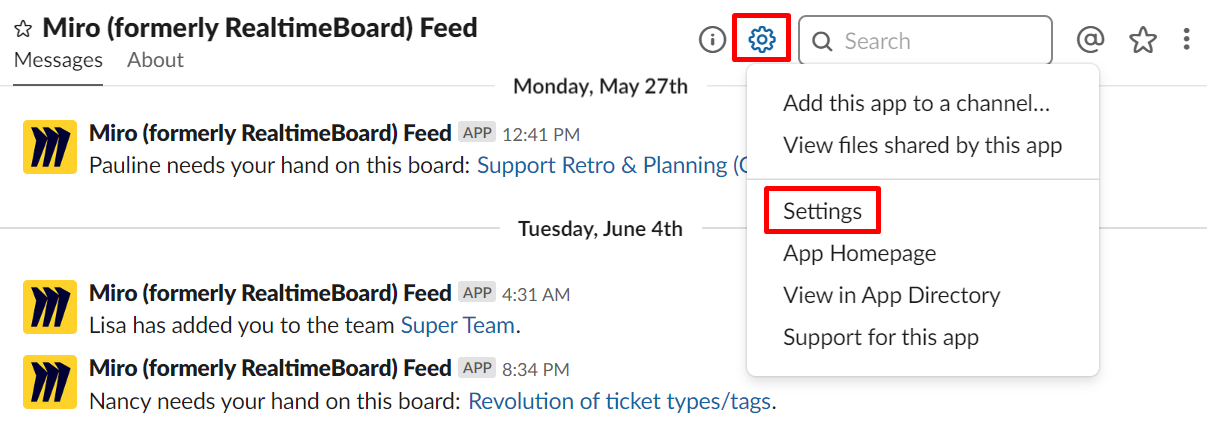Select Settings from the dropdown menu

[x=822, y=211]
